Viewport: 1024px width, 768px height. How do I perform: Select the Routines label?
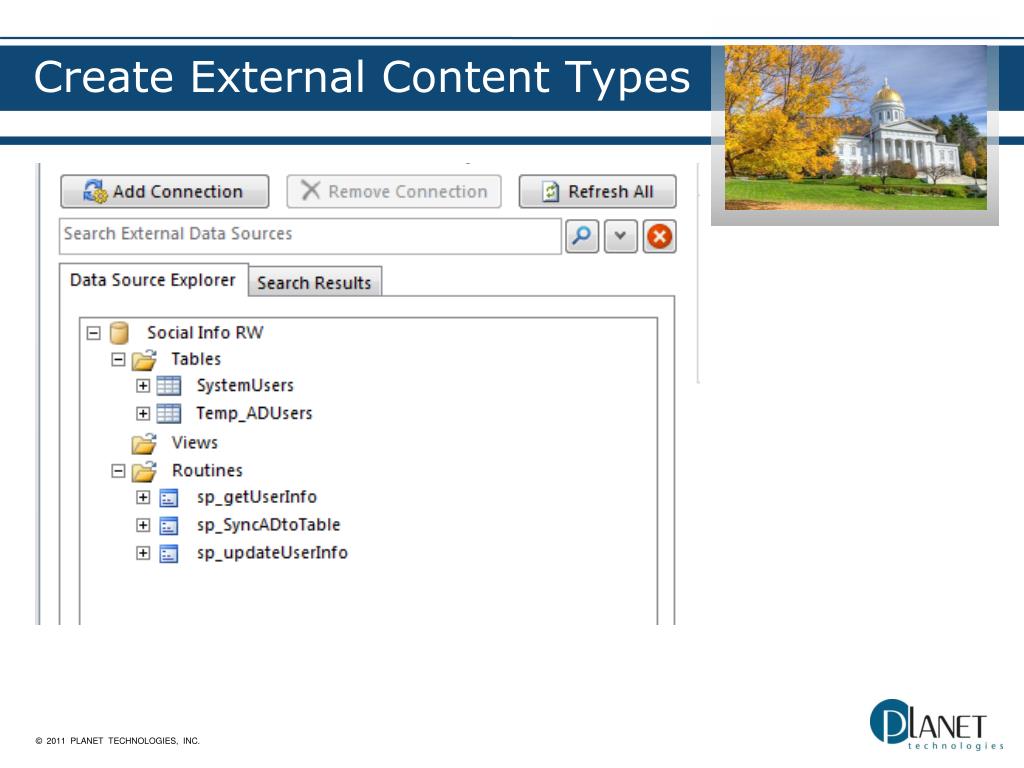(x=207, y=470)
